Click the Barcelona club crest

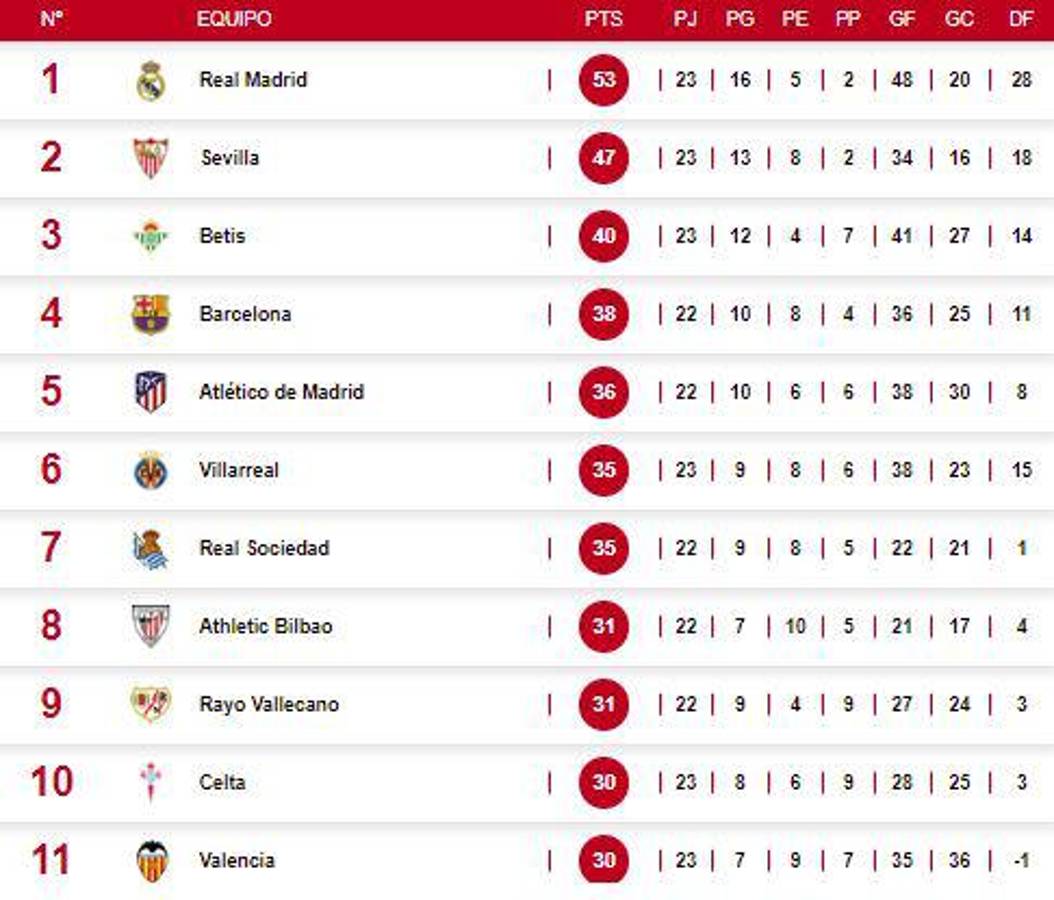pyautogui.click(x=151, y=314)
